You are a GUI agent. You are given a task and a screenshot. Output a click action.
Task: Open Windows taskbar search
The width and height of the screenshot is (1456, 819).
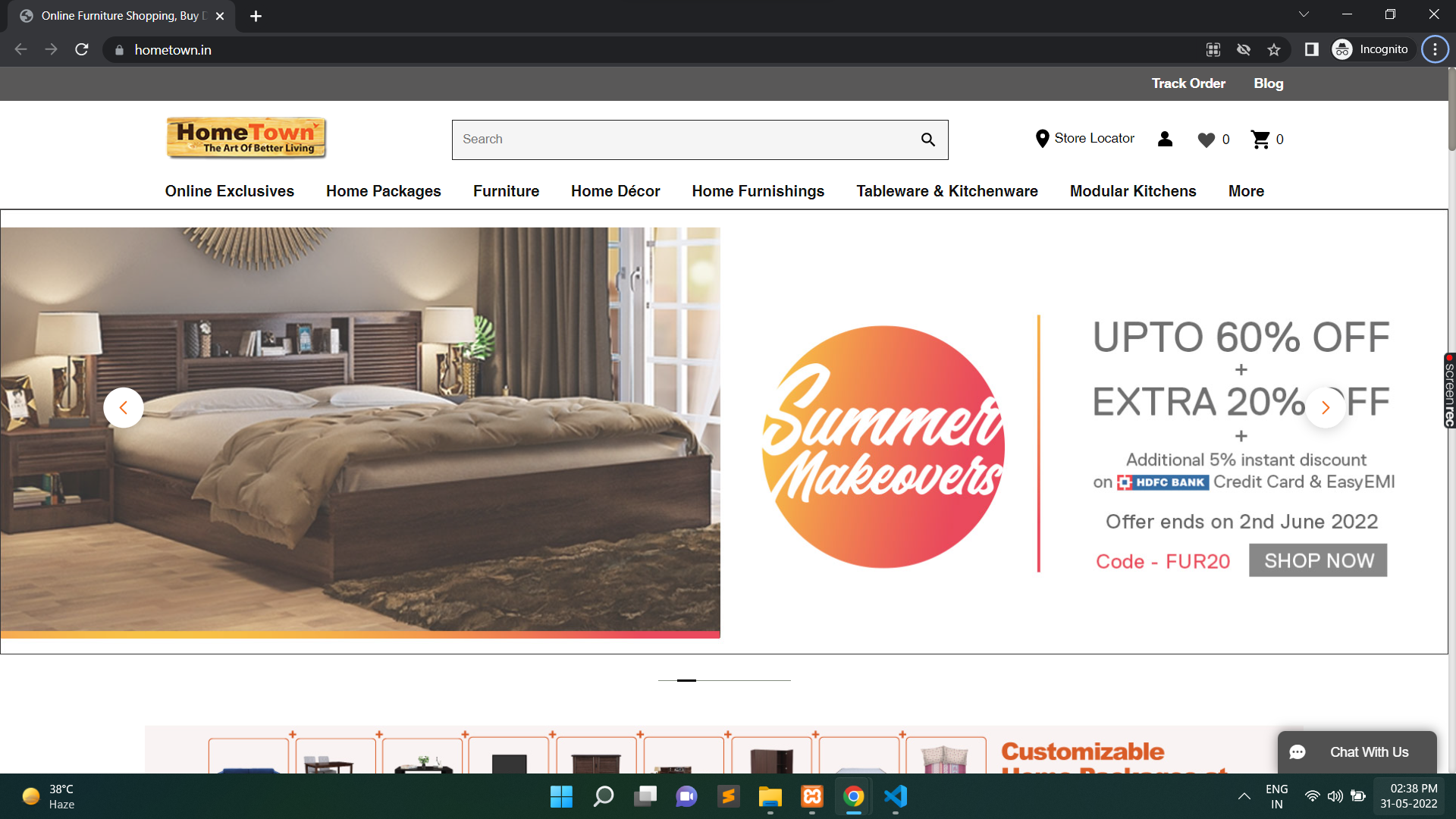(x=604, y=796)
